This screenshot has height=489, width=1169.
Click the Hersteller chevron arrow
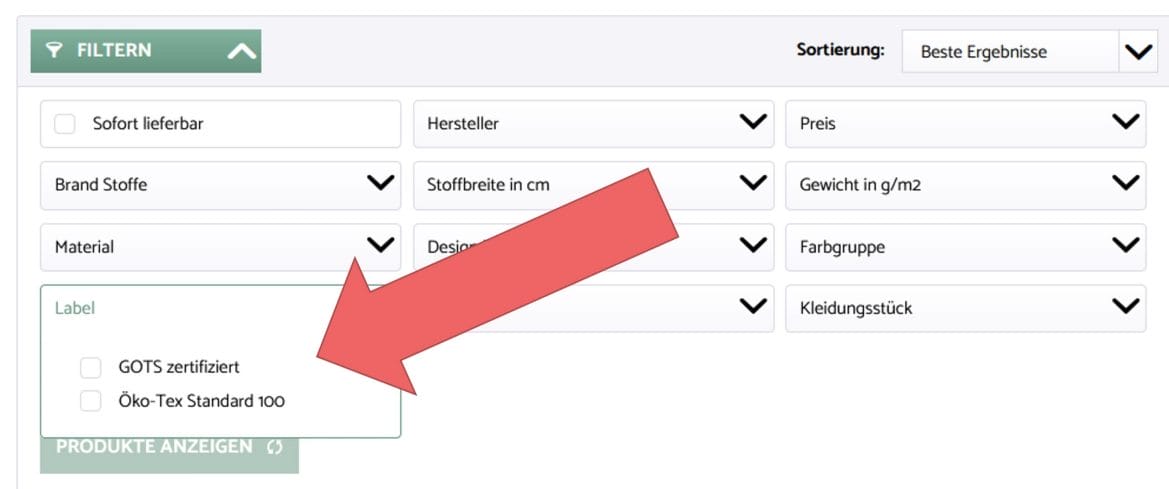click(x=752, y=123)
